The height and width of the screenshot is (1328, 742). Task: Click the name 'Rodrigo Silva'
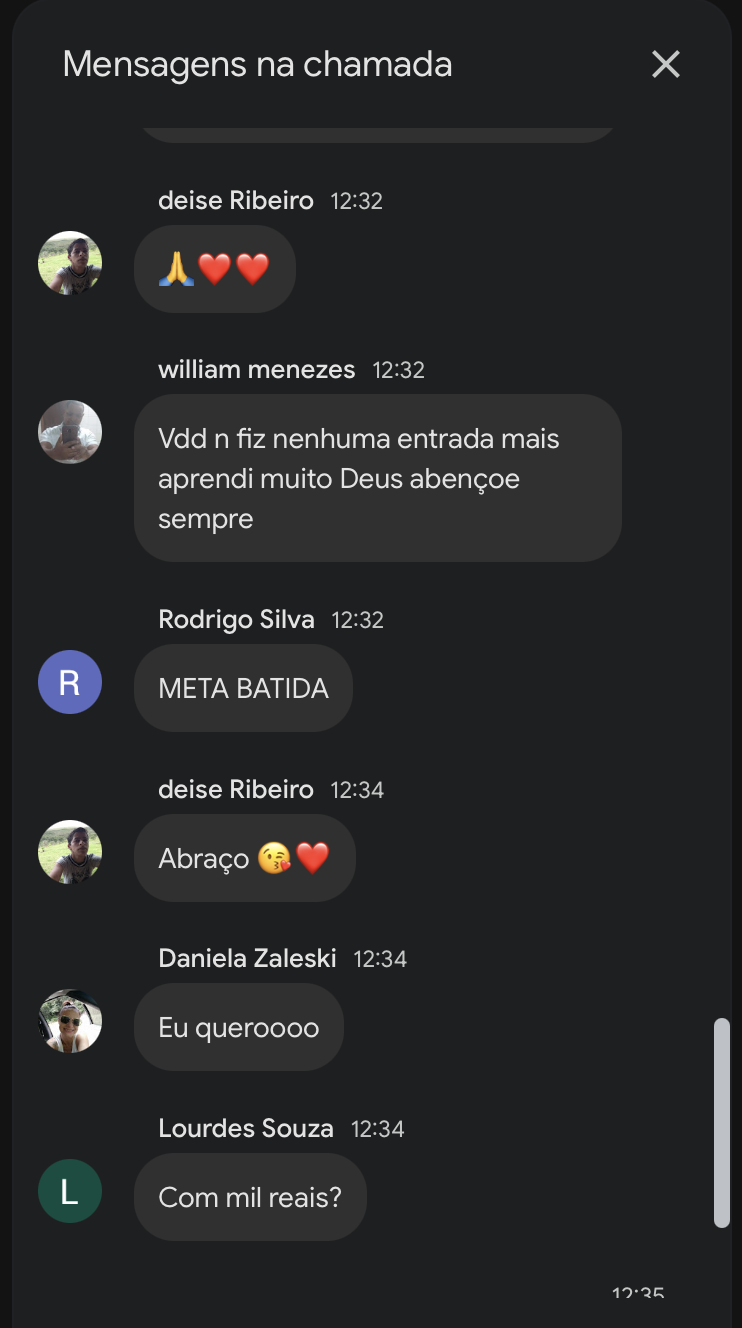(236, 620)
